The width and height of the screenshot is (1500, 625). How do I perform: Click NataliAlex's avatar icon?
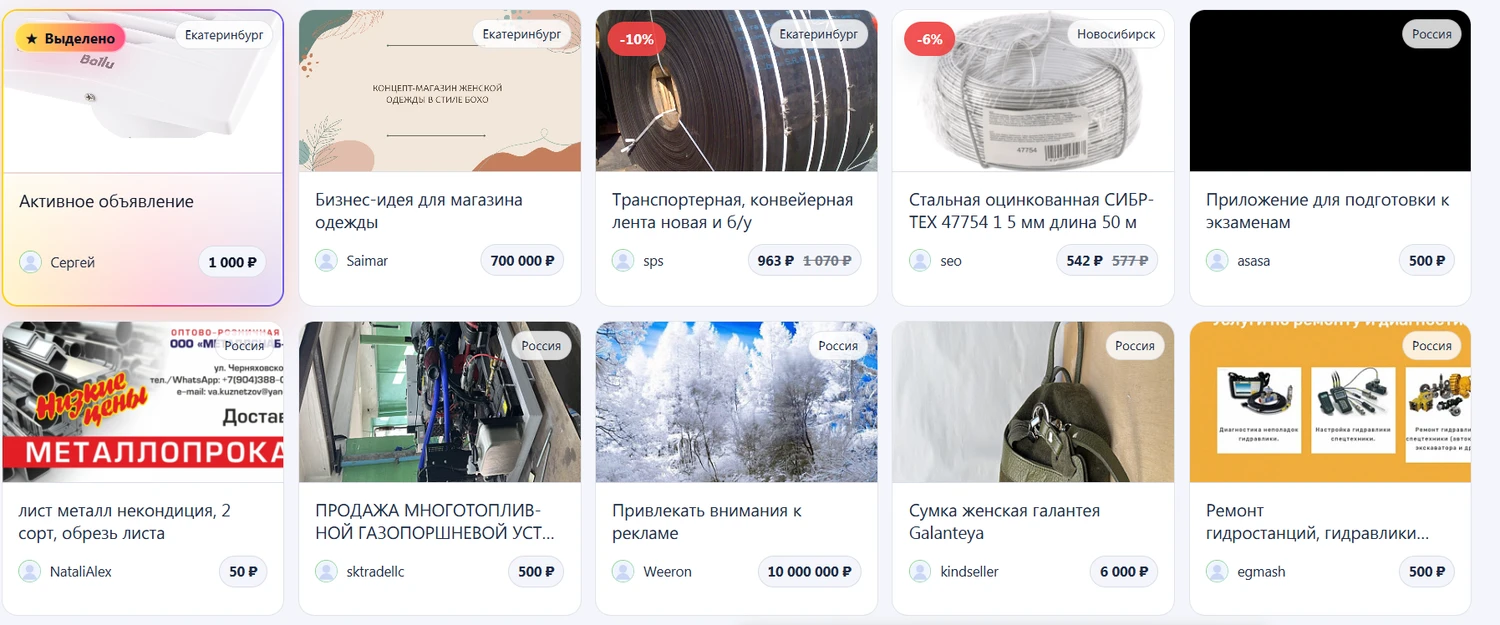point(30,571)
